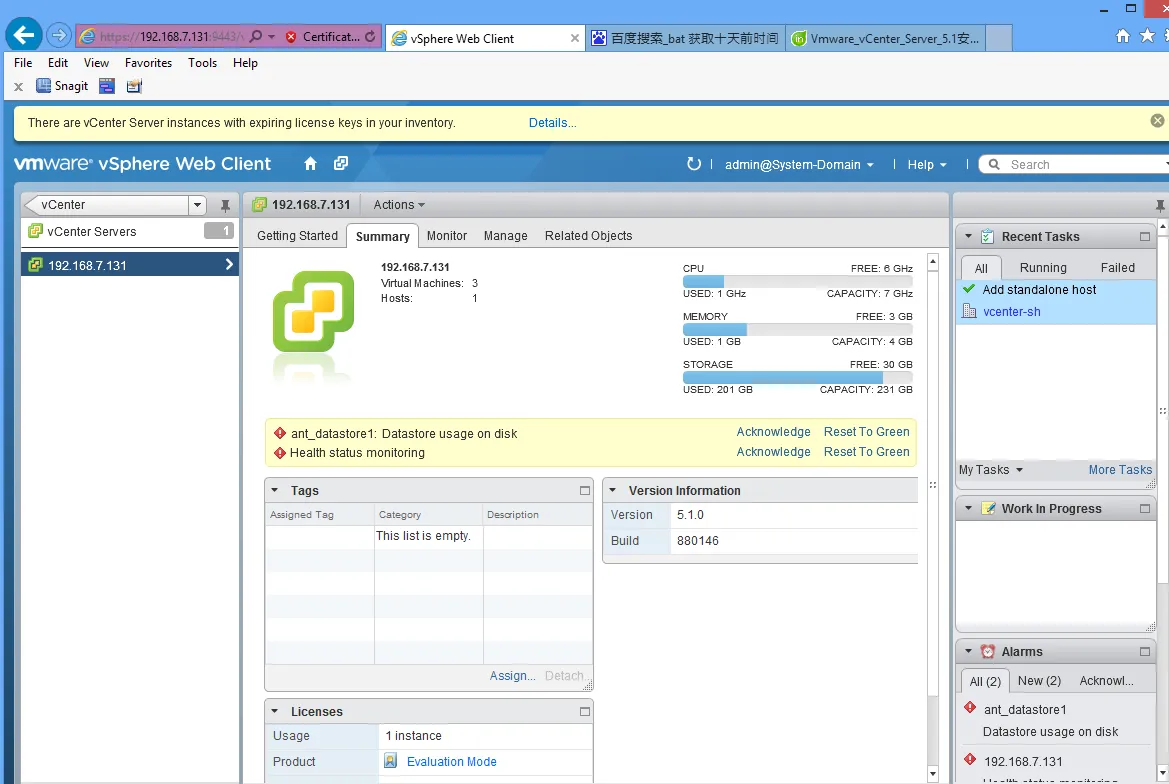This screenshot has width=1169, height=784.
Task: Open browser favorites star icon
Action: click(1147, 36)
